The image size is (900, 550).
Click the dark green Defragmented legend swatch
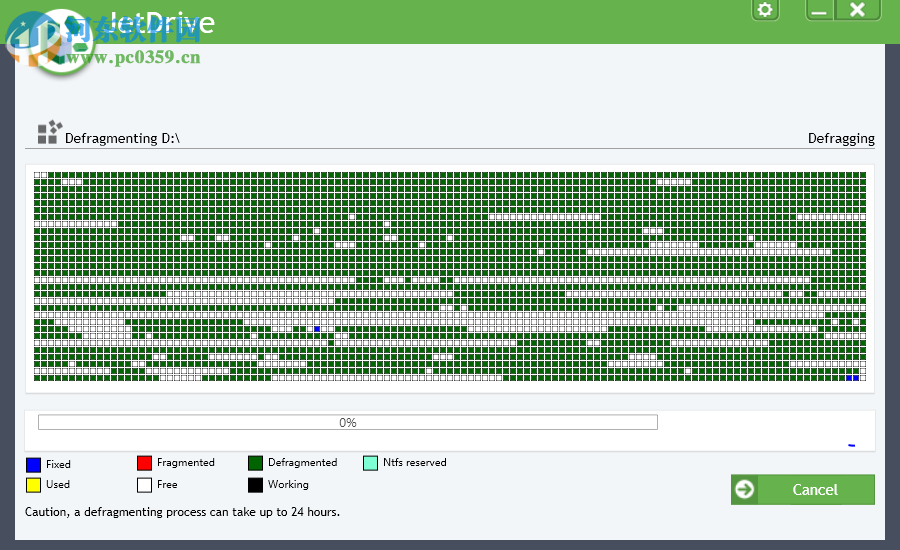pos(255,463)
